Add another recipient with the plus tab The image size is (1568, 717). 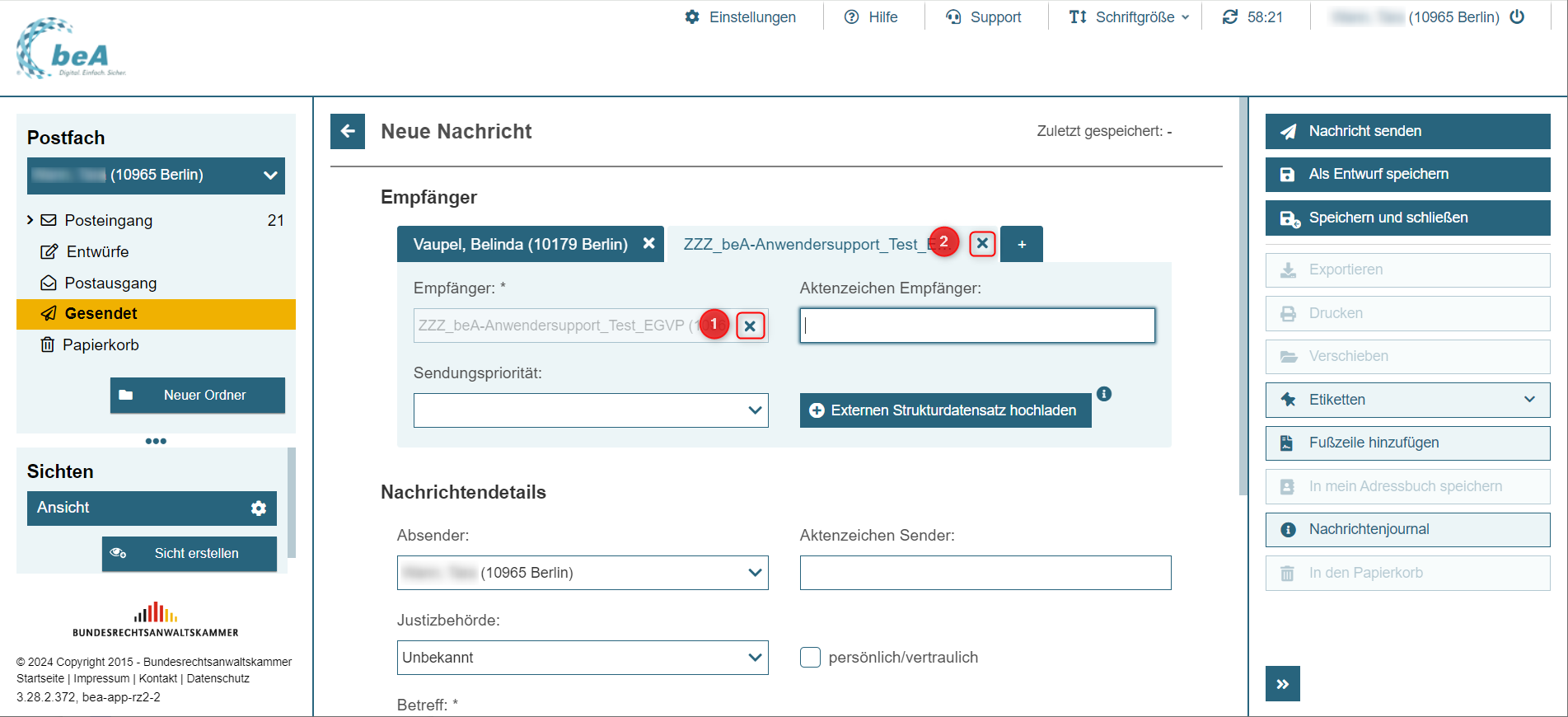click(x=1022, y=245)
